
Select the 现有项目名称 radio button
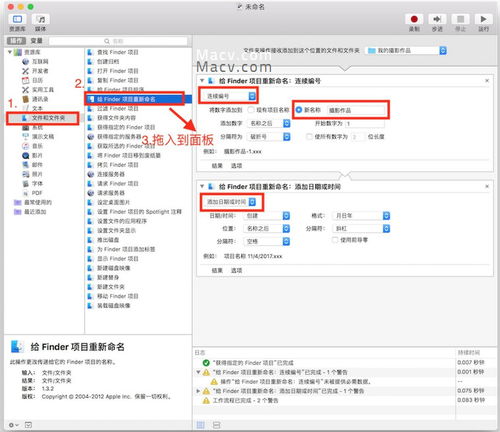coord(251,110)
